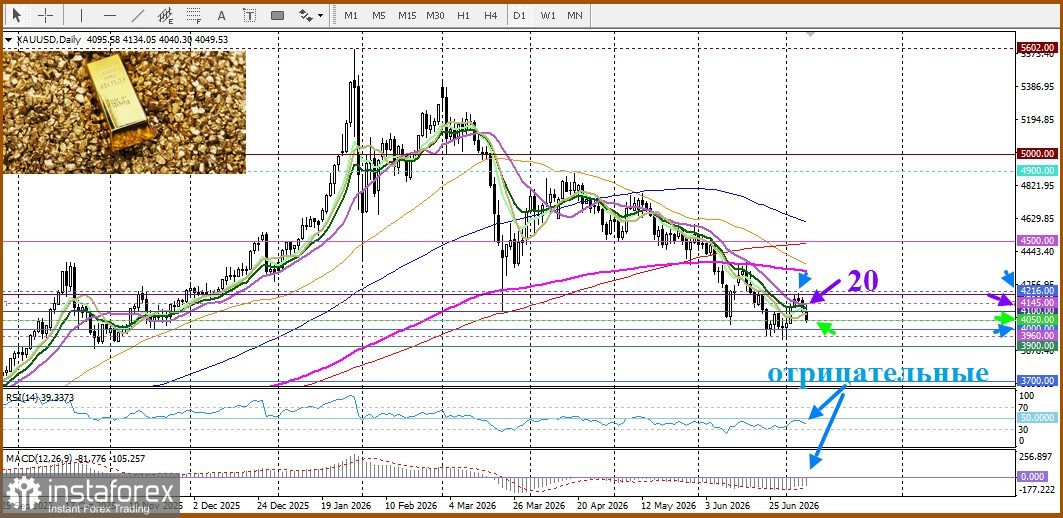Pick the Fibonacci retracement tool
1063x518 pixels.
(x=195, y=15)
